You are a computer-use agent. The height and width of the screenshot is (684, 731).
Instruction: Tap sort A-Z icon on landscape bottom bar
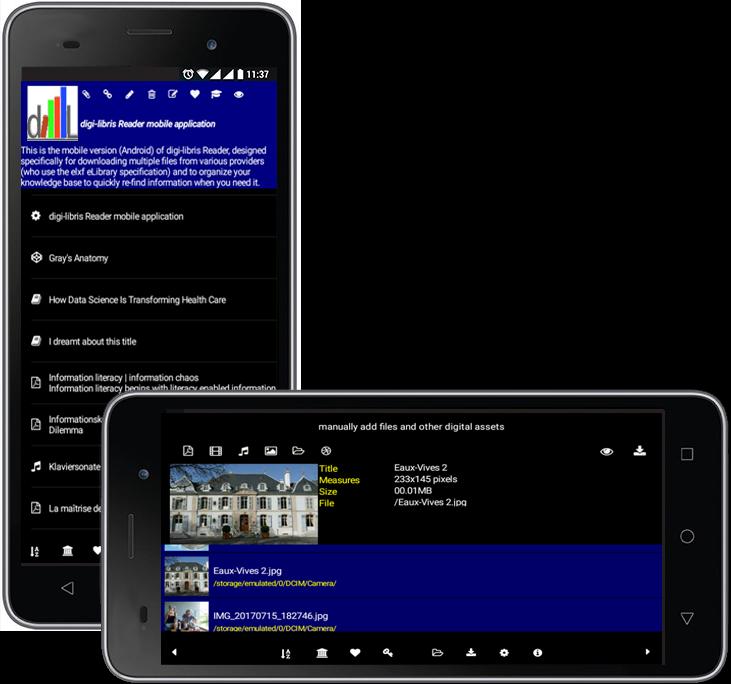(285, 653)
